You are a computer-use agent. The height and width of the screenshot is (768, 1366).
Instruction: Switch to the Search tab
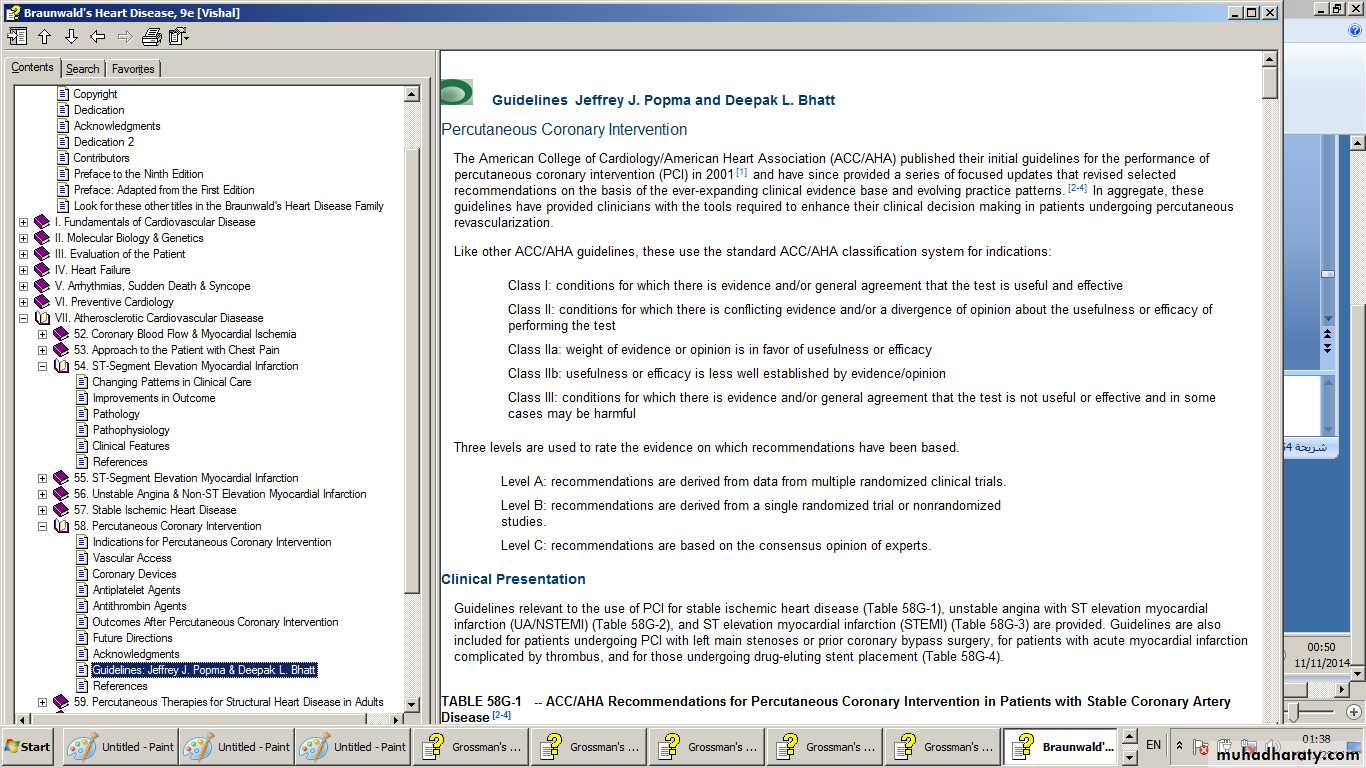(82, 69)
